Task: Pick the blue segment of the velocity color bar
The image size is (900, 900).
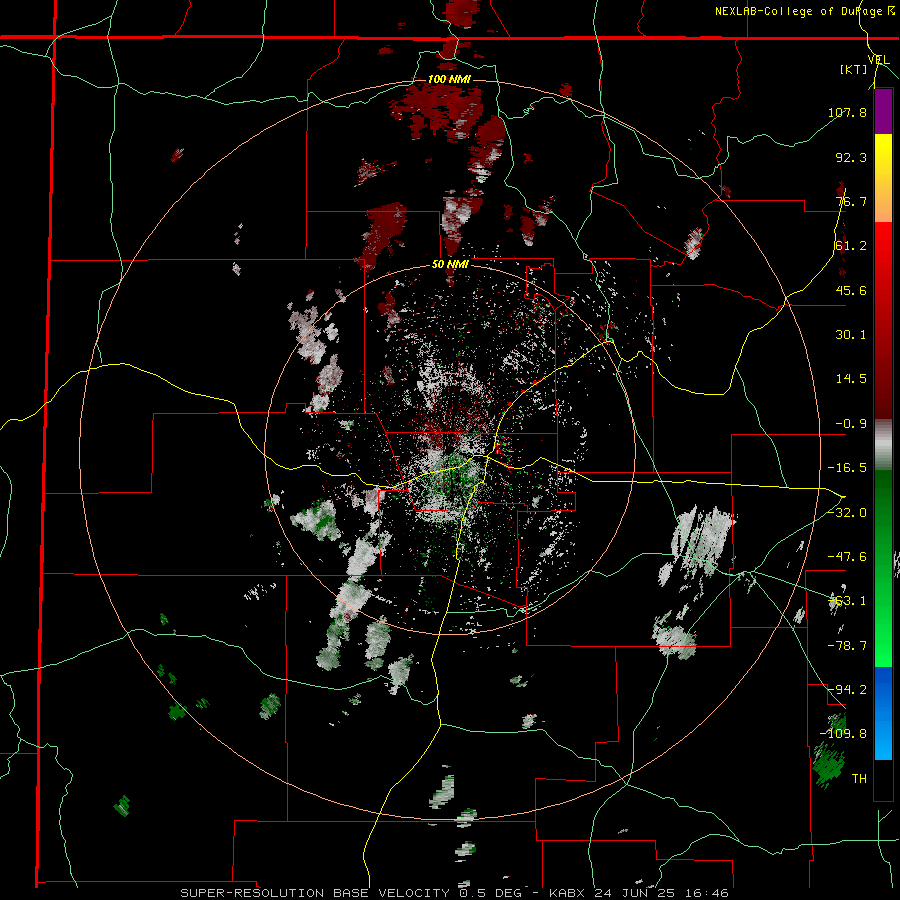Action: tap(883, 713)
